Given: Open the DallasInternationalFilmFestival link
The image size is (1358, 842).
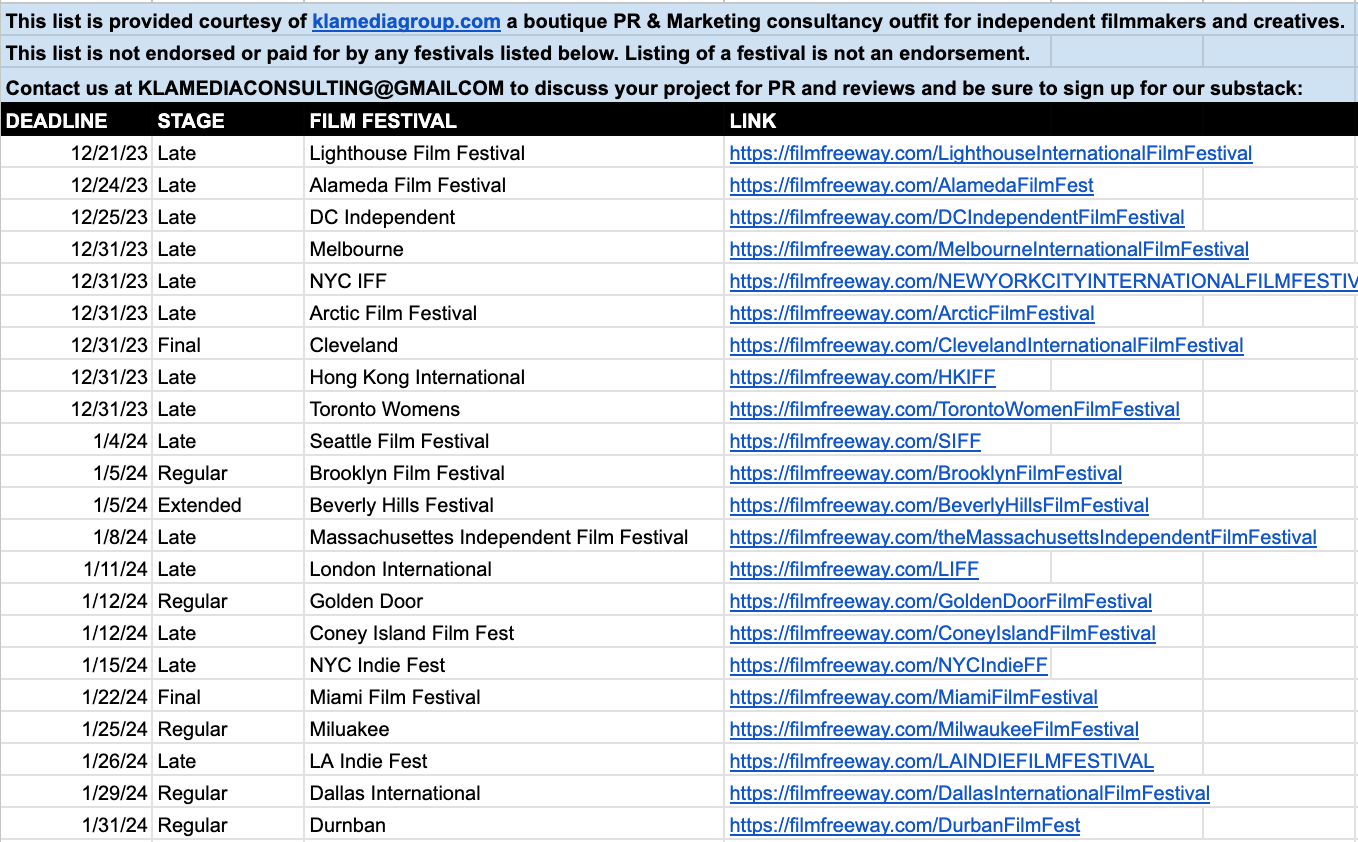Looking at the screenshot, I should coord(970,793).
